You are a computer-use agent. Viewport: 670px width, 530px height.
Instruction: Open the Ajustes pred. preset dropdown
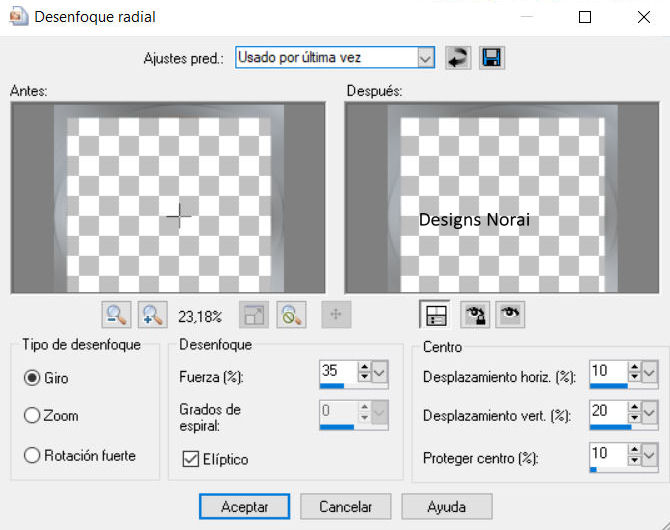coord(426,58)
